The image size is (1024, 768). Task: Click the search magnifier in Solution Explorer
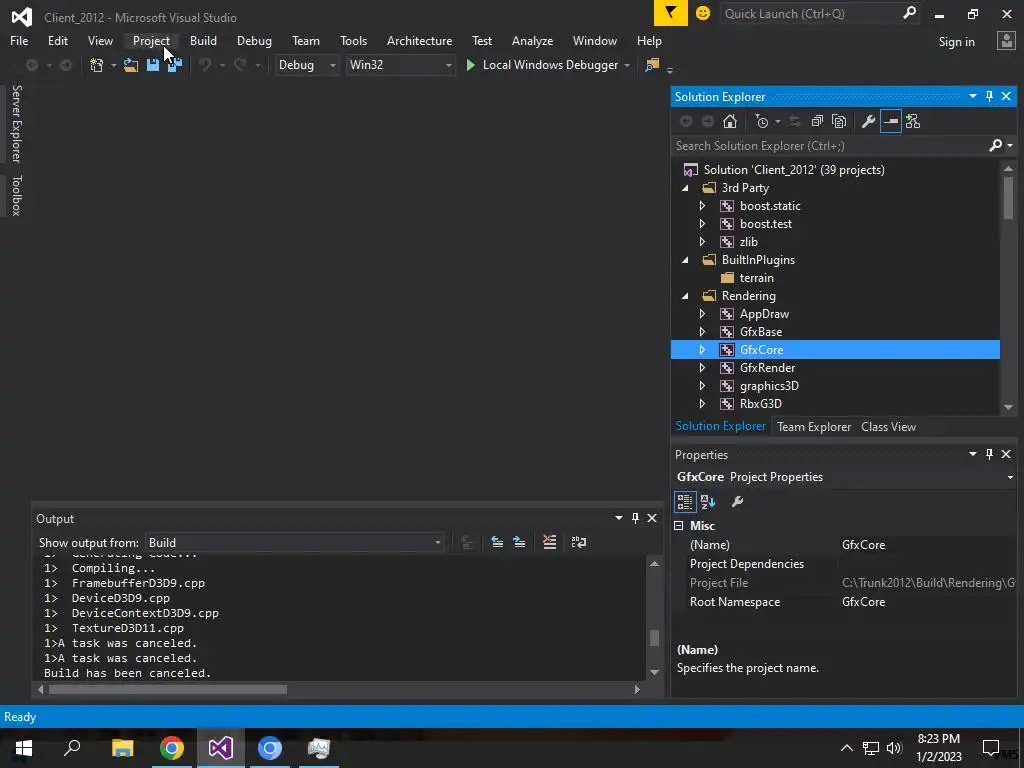(x=995, y=146)
